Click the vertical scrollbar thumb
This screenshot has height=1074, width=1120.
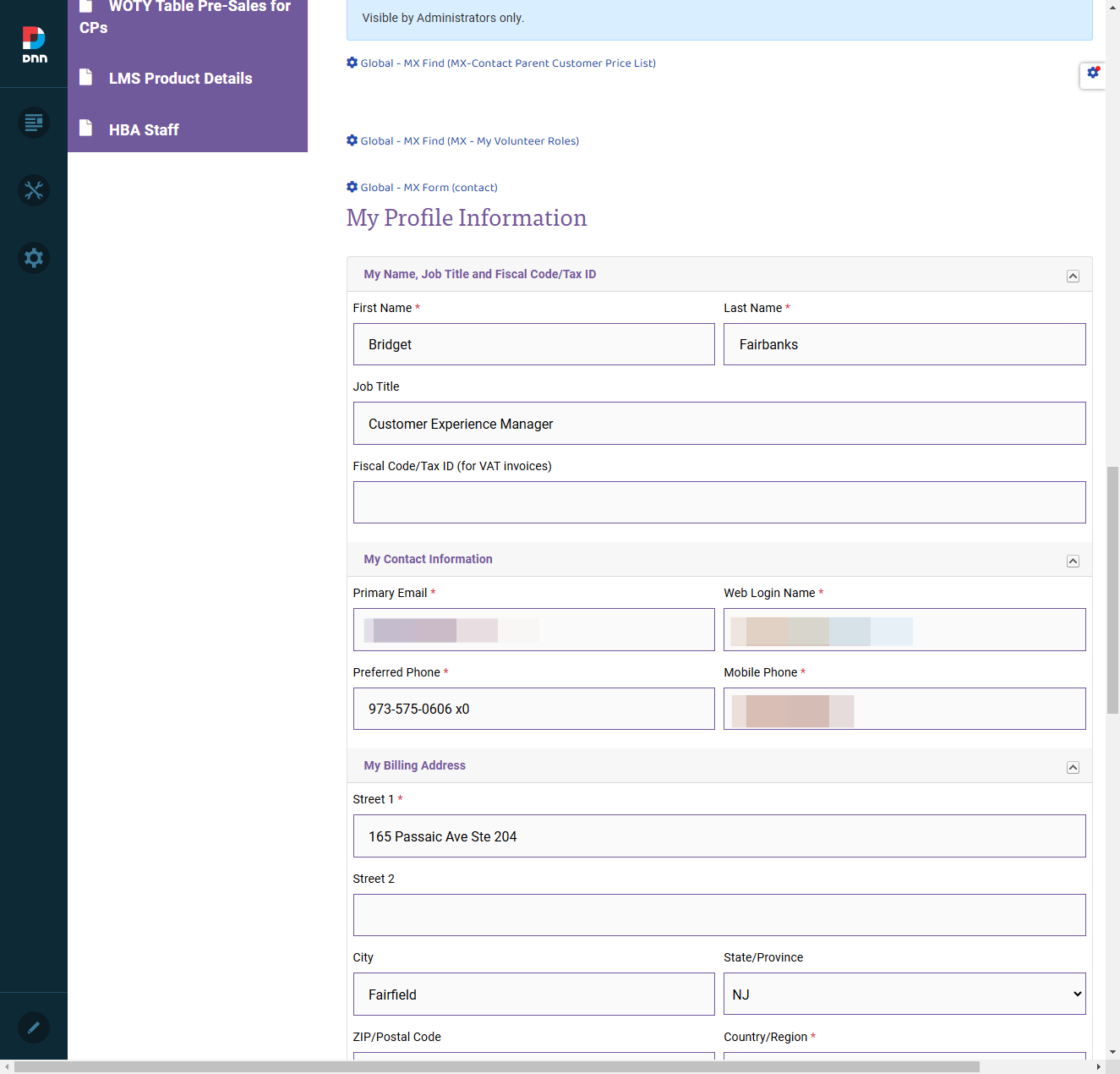[x=1113, y=589]
